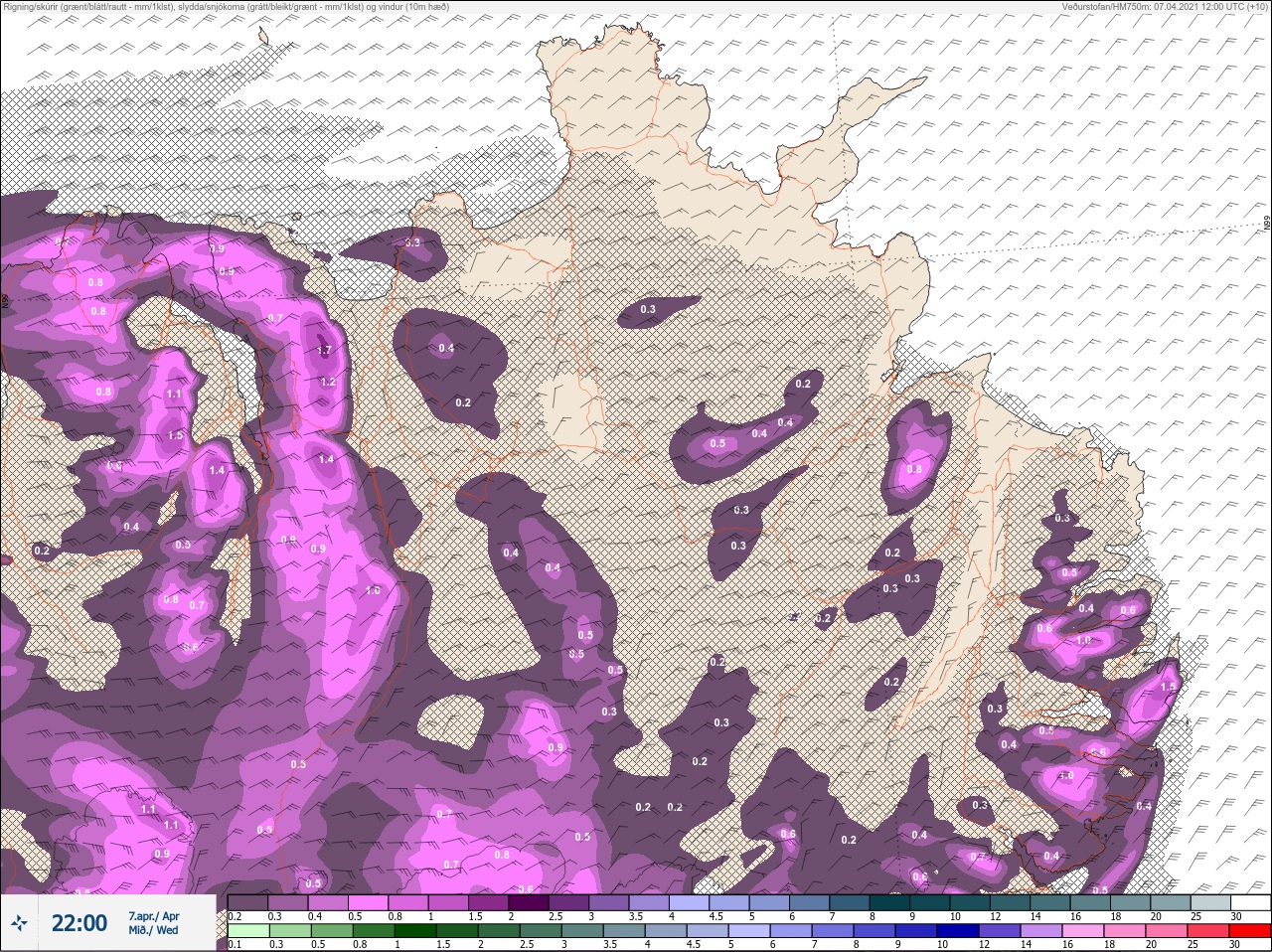Click the bottom legend row label 0.1

point(234,945)
